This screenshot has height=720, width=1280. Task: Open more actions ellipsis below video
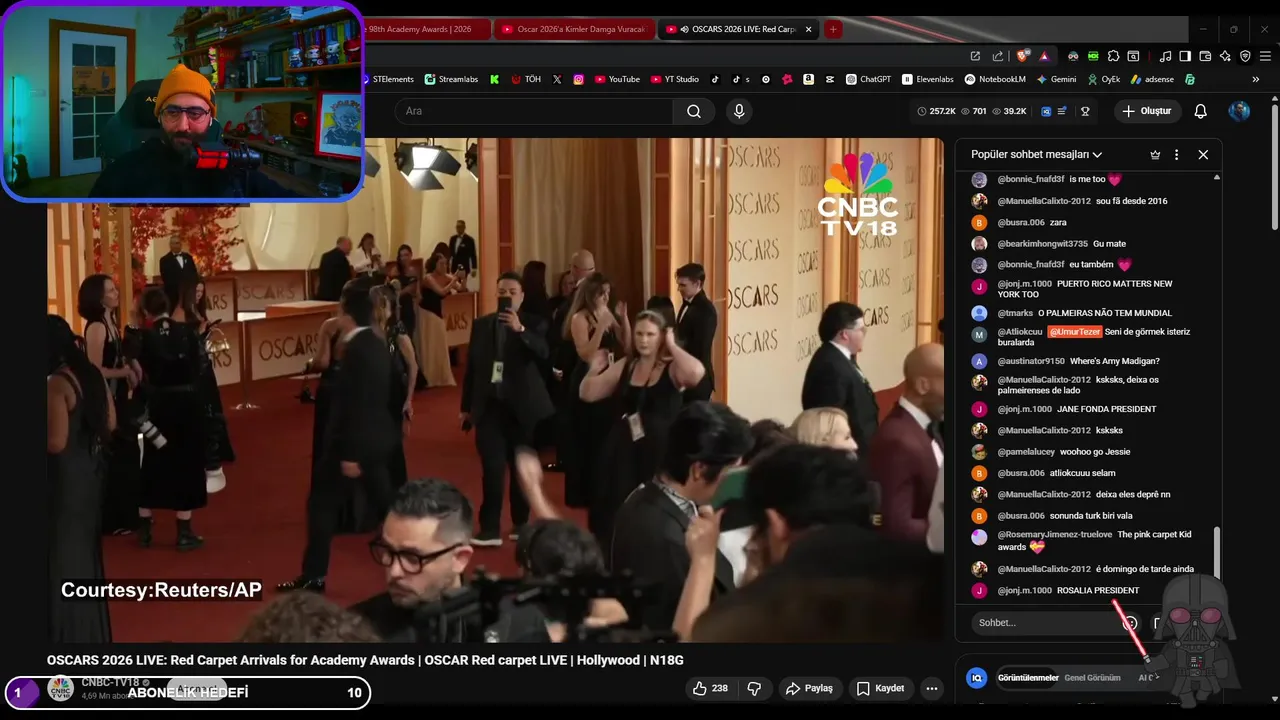932,688
